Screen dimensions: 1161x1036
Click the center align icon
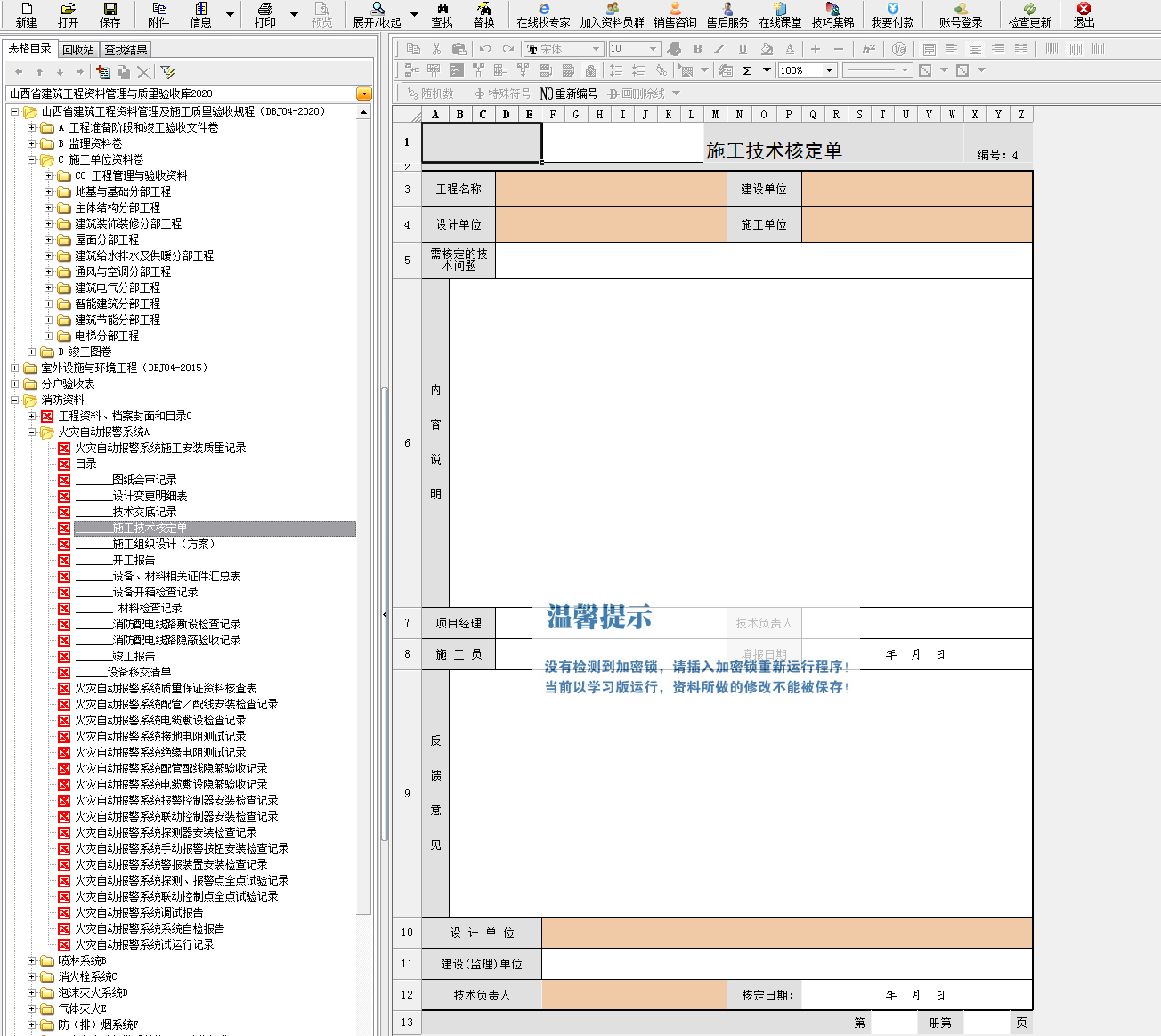pos(975,49)
